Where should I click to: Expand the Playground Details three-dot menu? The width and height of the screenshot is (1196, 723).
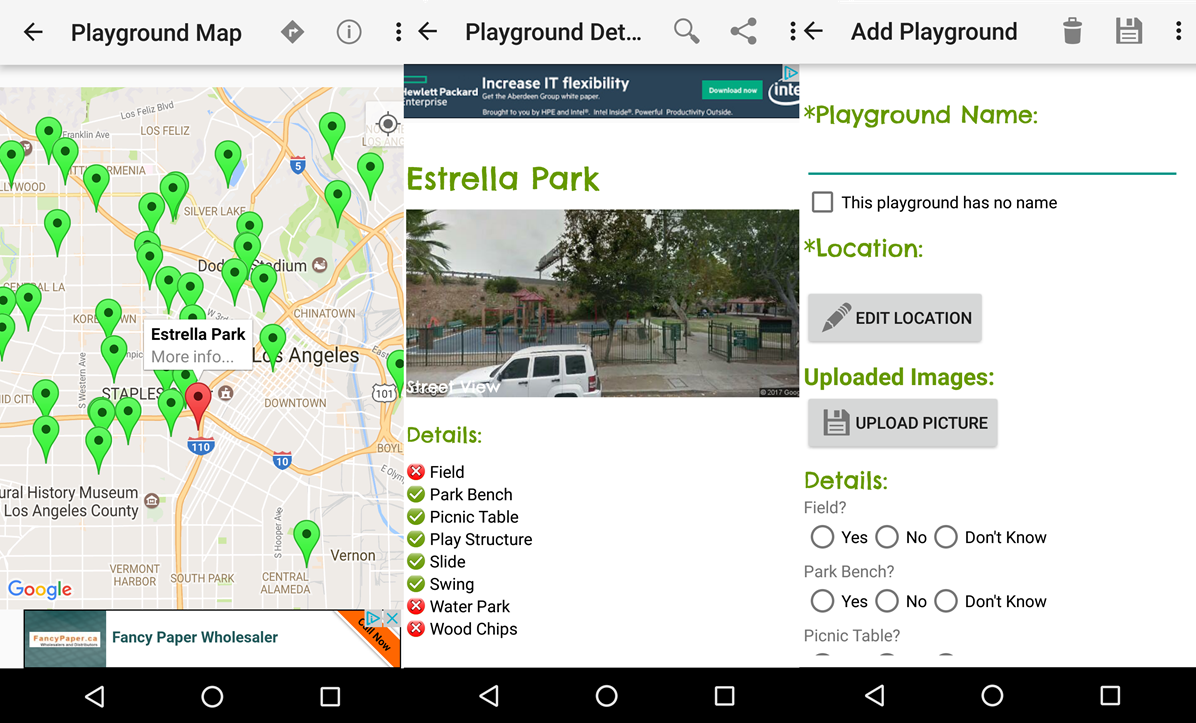pyautogui.click(x=792, y=32)
